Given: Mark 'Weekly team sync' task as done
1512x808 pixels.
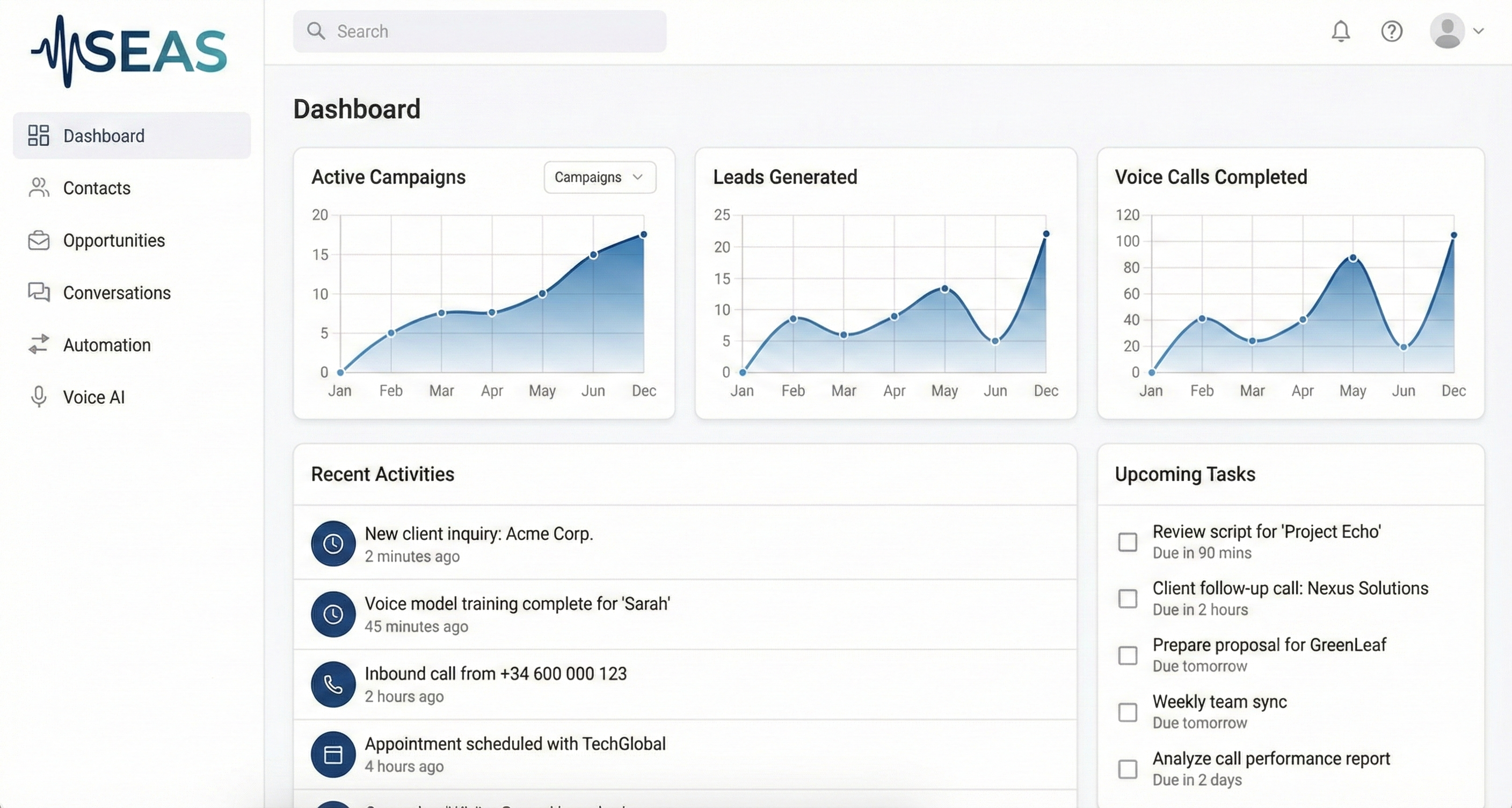Looking at the screenshot, I should tap(1128, 712).
